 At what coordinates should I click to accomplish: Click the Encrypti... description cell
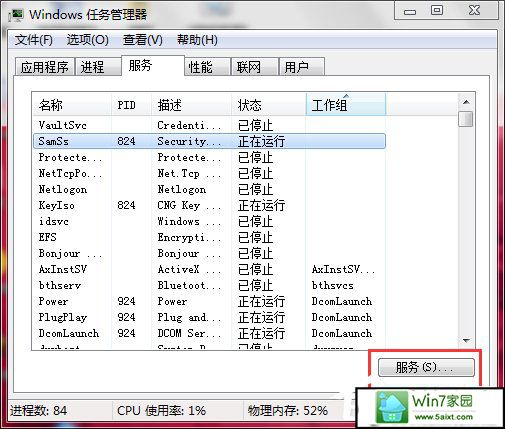click(189, 237)
